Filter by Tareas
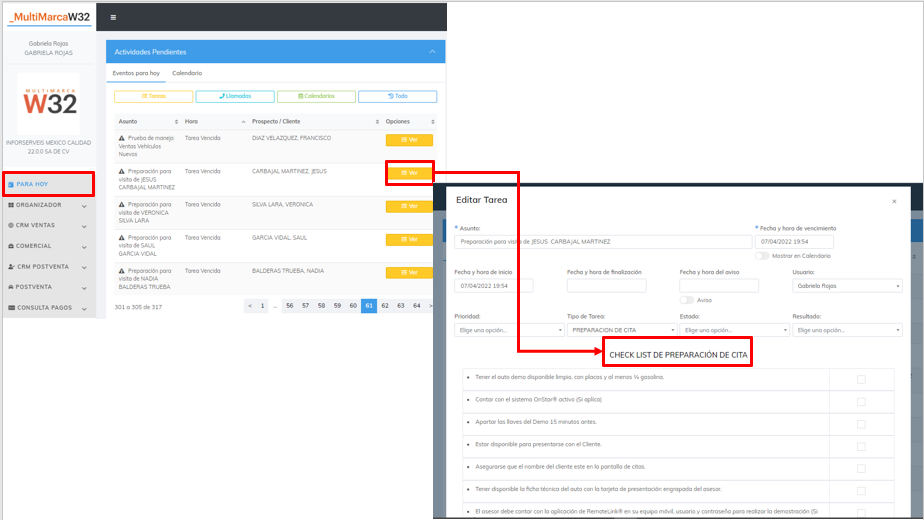Viewport: 924px width, 520px height. tap(153, 96)
